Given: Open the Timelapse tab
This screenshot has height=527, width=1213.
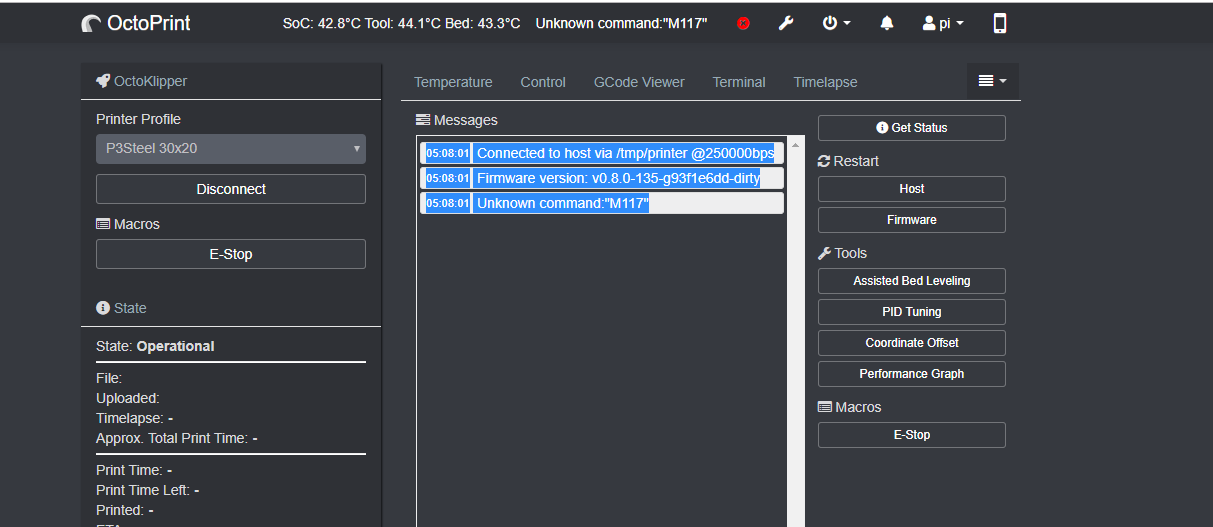Looking at the screenshot, I should [x=825, y=82].
